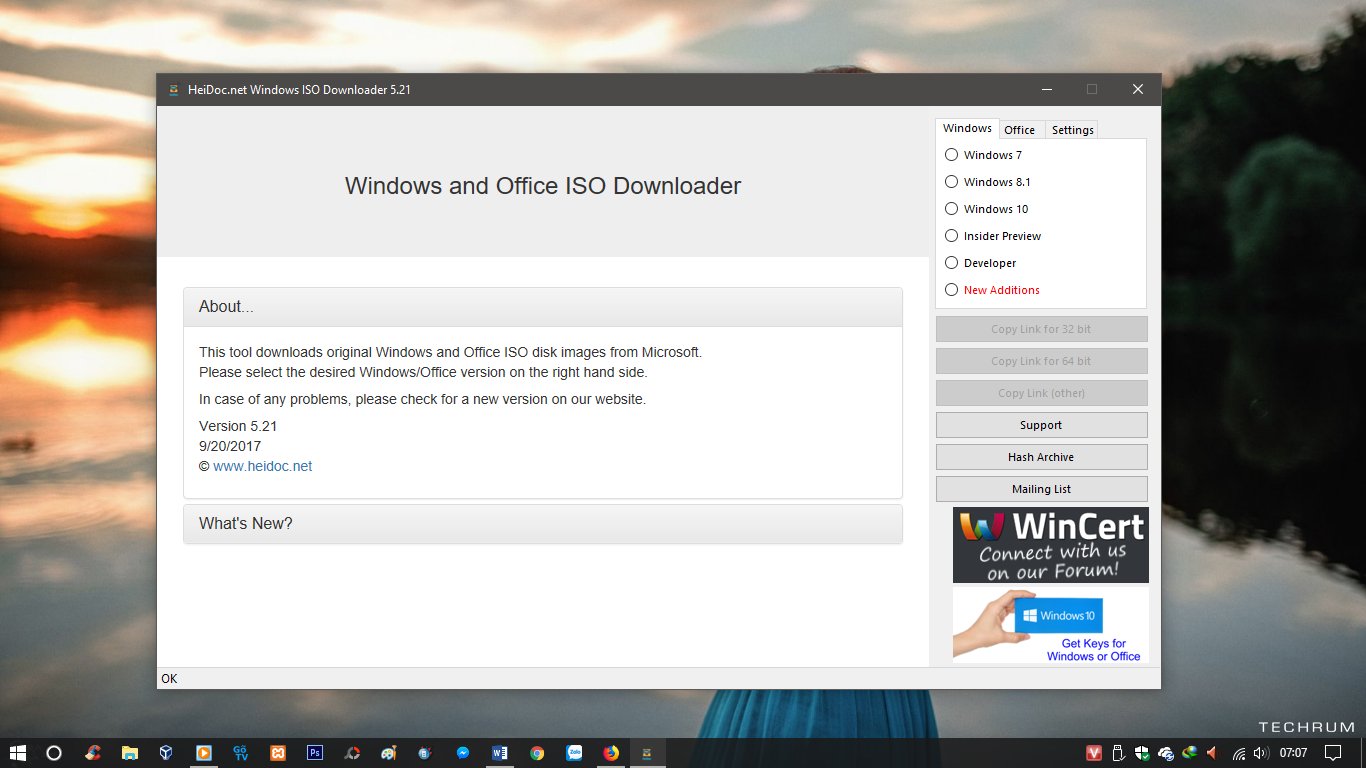Switch to the Windows tab
Image resolution: width=1366 pixels, height=768 pixels.
967,128
